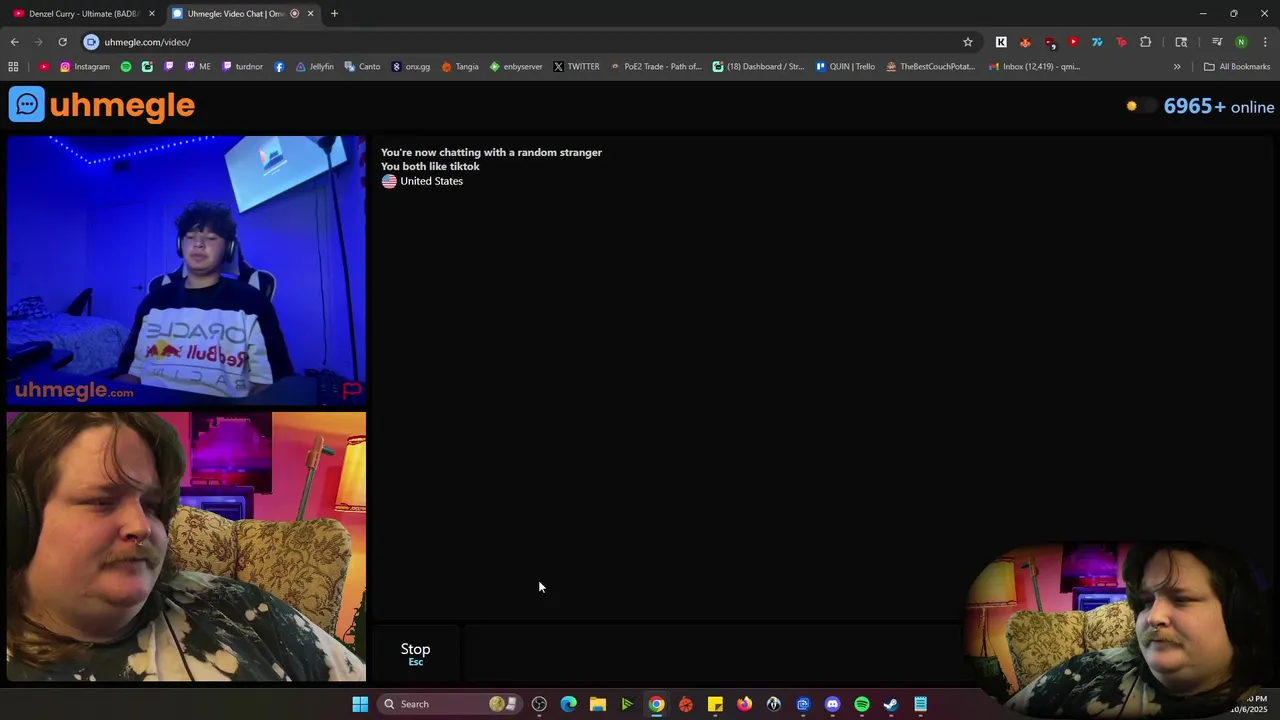The height and width of the screenshot is (720, 1280).
Task: Open the ME Twitch bookmark
Action: (x=198, y=67)
